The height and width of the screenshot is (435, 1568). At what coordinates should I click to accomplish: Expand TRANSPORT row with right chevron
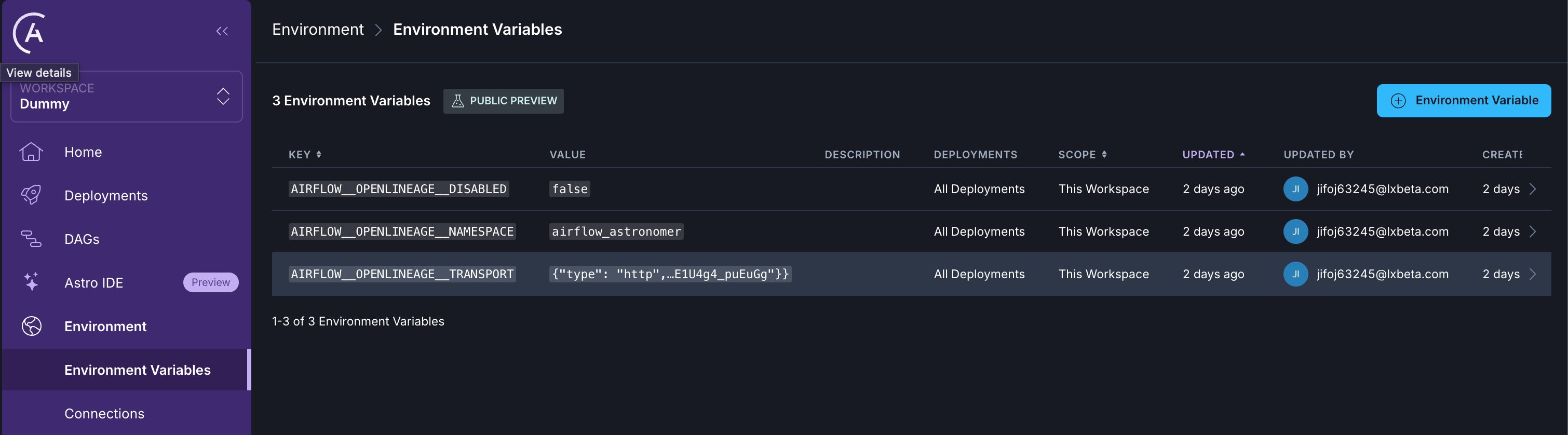(x=1533, y=275)
